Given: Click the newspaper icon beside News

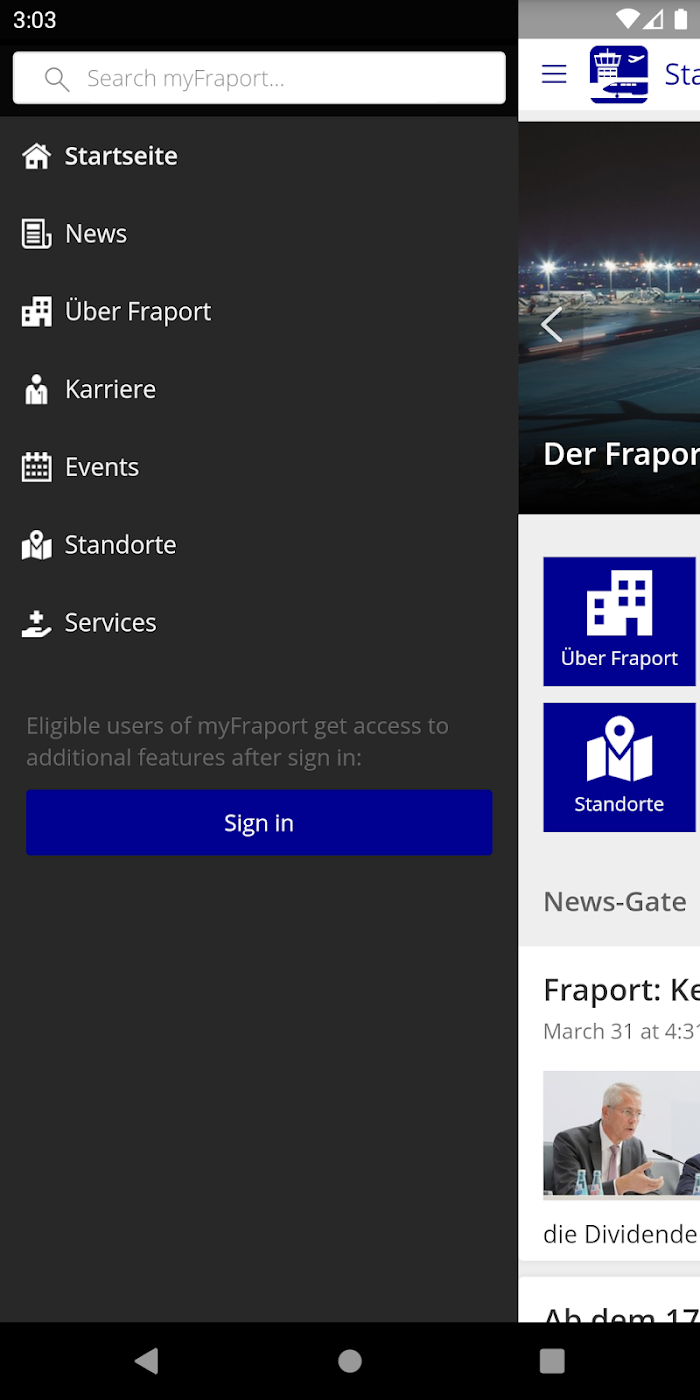Looking at the screenshot, I should (x=36, y=234).
